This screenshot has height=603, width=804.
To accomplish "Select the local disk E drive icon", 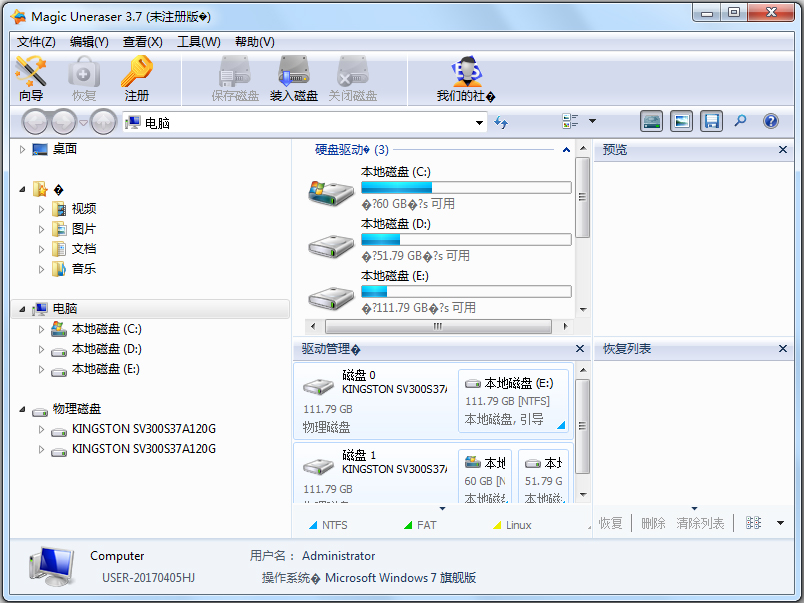I will 331,298.
